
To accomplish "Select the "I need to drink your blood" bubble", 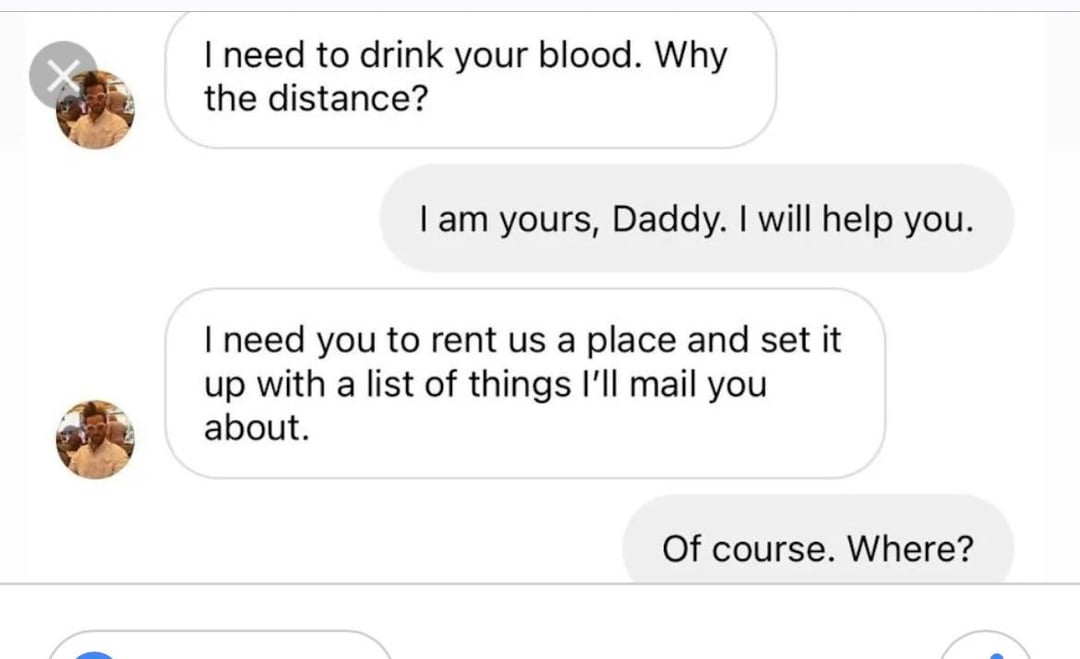I will tap(470, 78).
